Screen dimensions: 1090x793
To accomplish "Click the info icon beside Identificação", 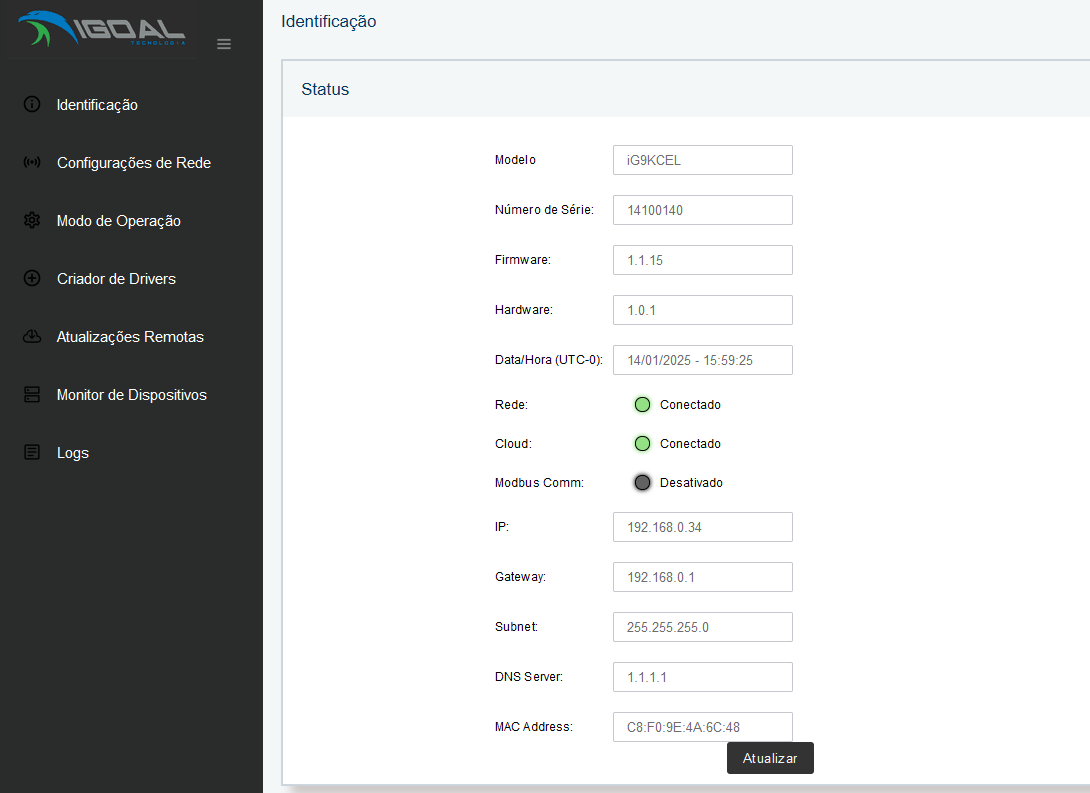I will [32, 104].
